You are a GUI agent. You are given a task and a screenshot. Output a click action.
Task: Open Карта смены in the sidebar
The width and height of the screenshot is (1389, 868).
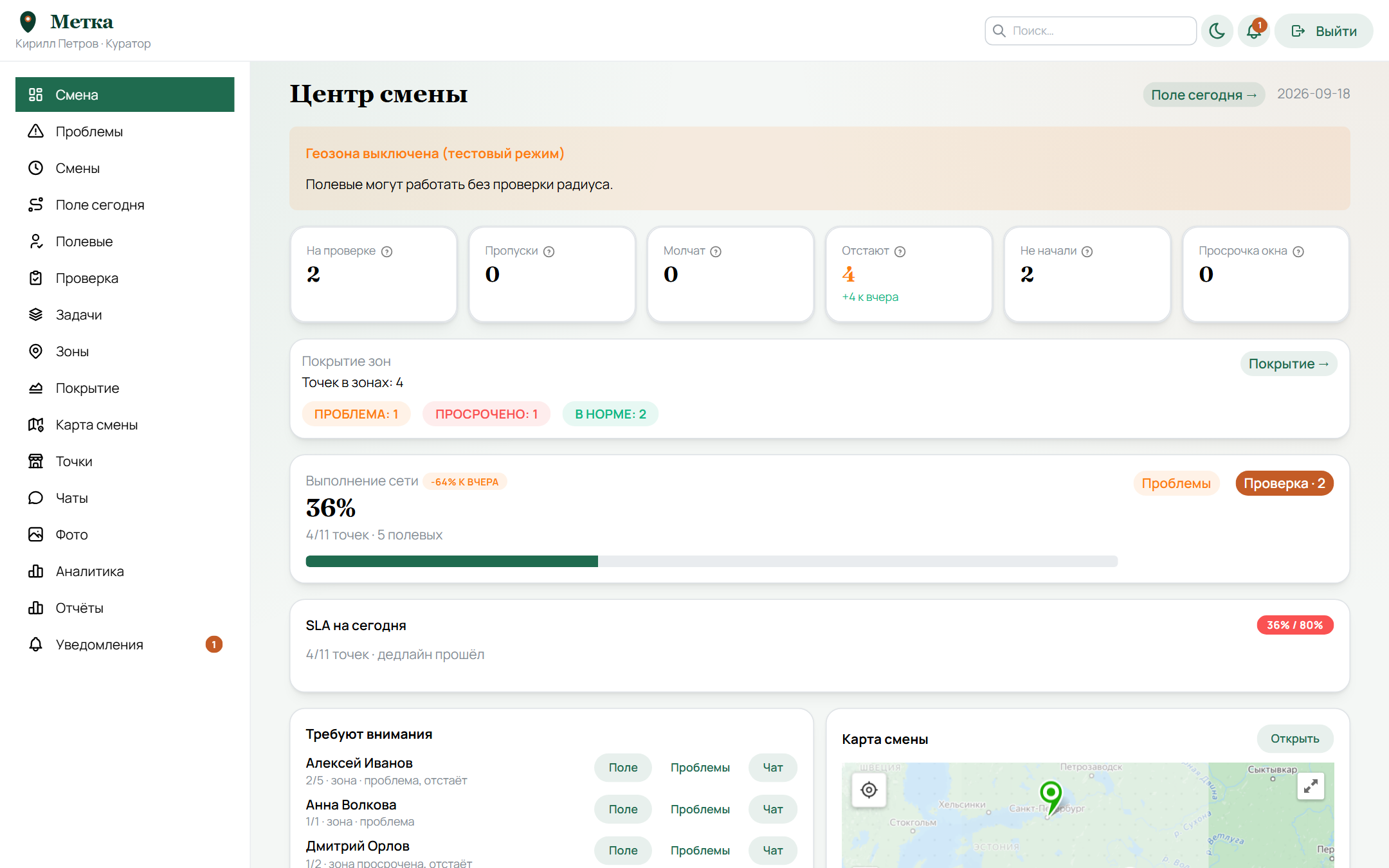[125, 424]
